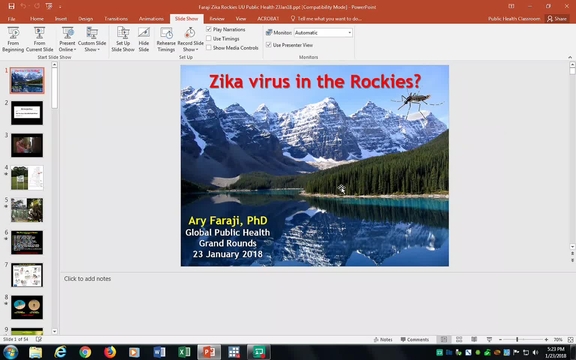Adjust the zoom slider handle
576x360 pixels.
click(x=517, y=340)
